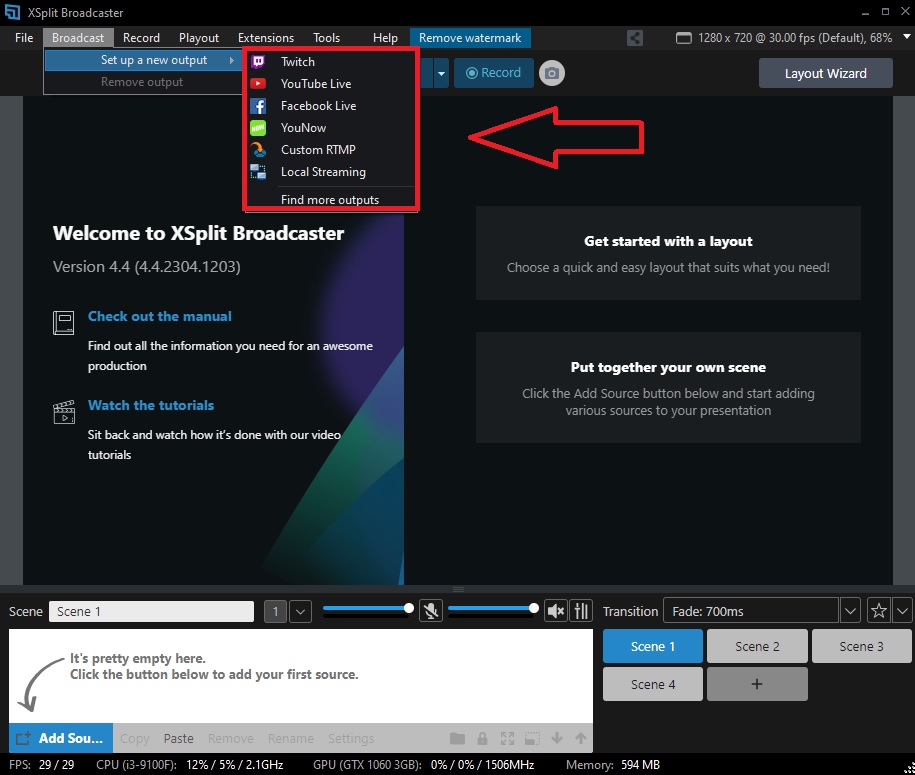Click the fit-to-screen expand icon
Screen dimensions: 915x775
(x=507, y=739)
